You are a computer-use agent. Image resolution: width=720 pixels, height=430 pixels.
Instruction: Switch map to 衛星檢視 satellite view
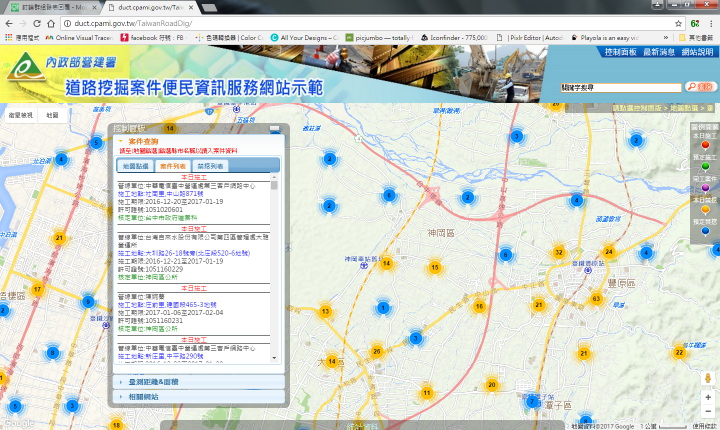[x=21, y=115]
